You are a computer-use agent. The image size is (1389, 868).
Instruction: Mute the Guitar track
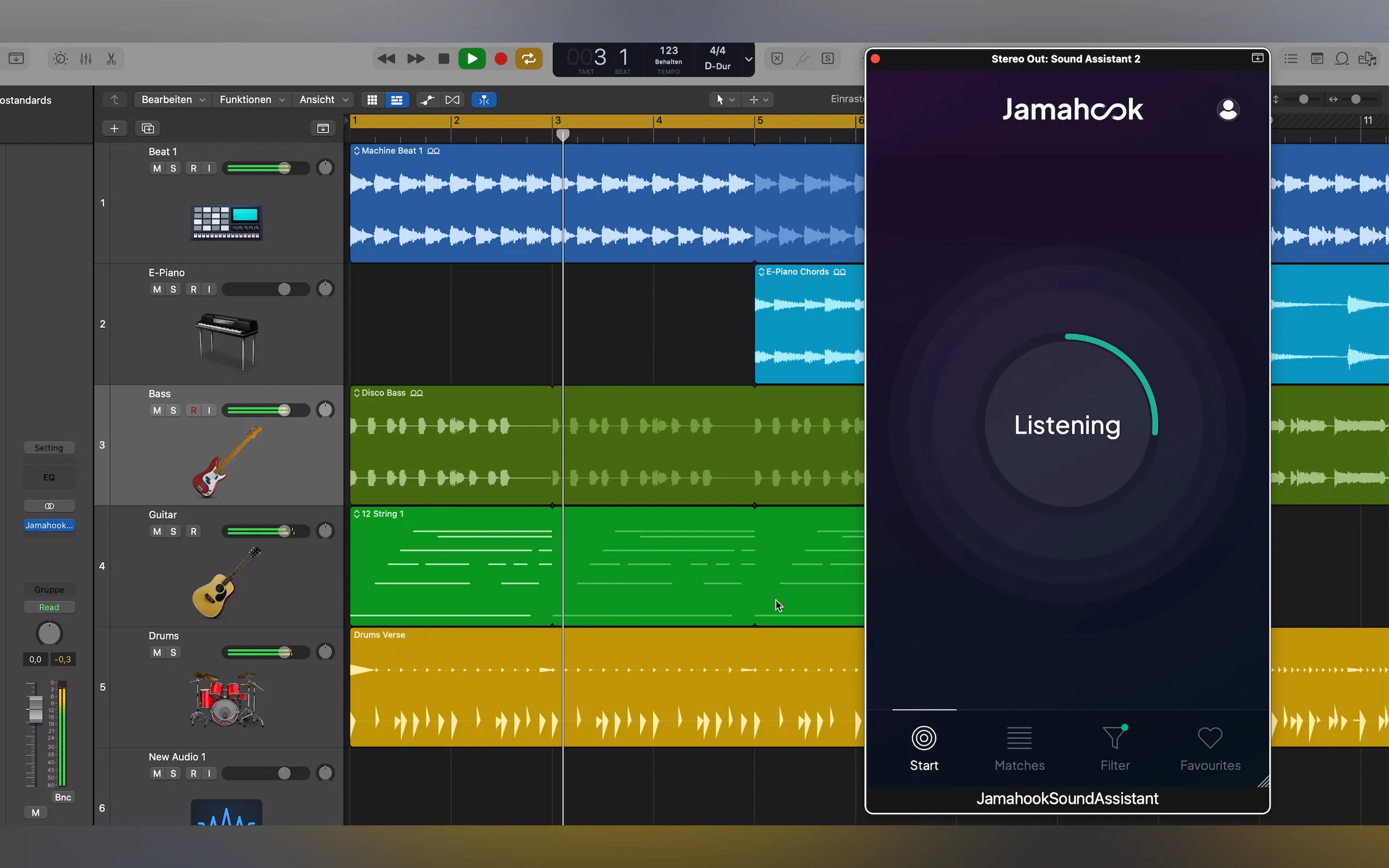(x=157, y=532)
